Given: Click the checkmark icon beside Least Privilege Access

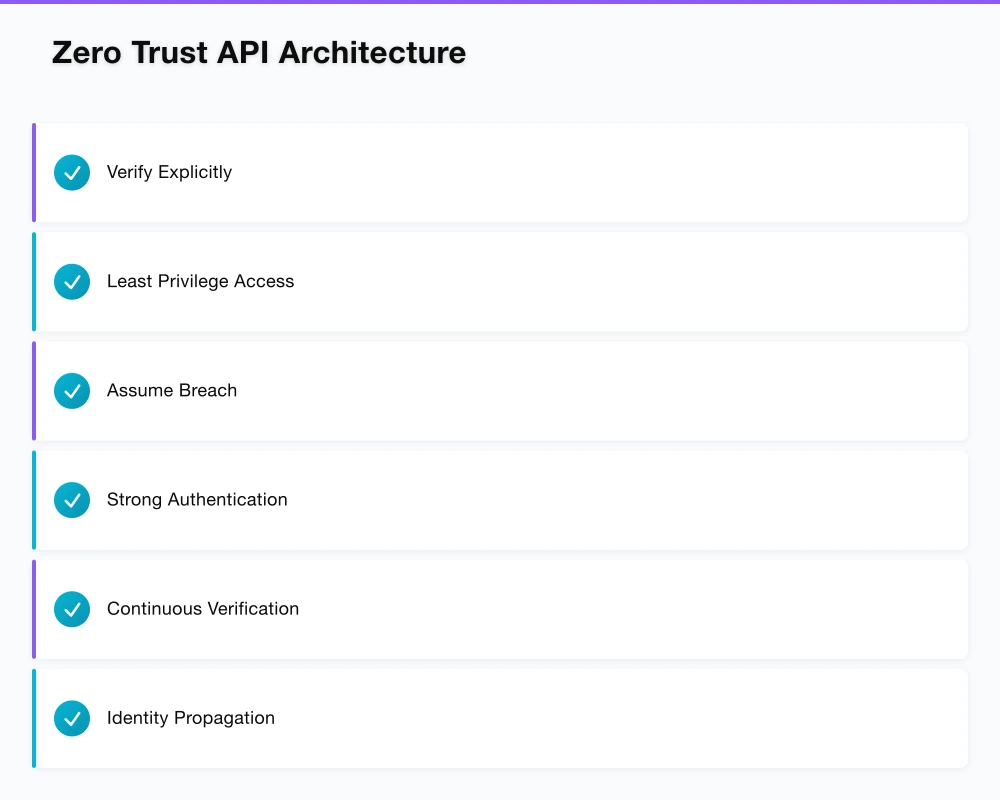Looking at the screenshot, I should pos(71,281).
